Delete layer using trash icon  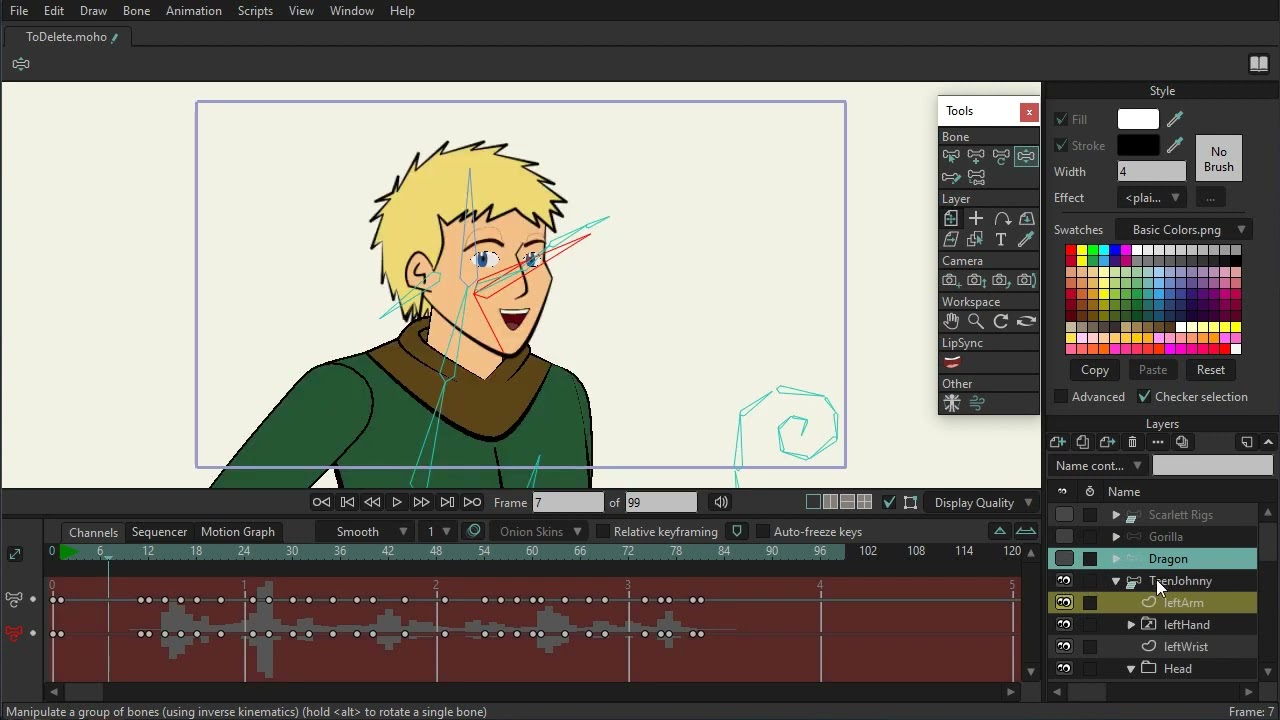[1132, 442]
